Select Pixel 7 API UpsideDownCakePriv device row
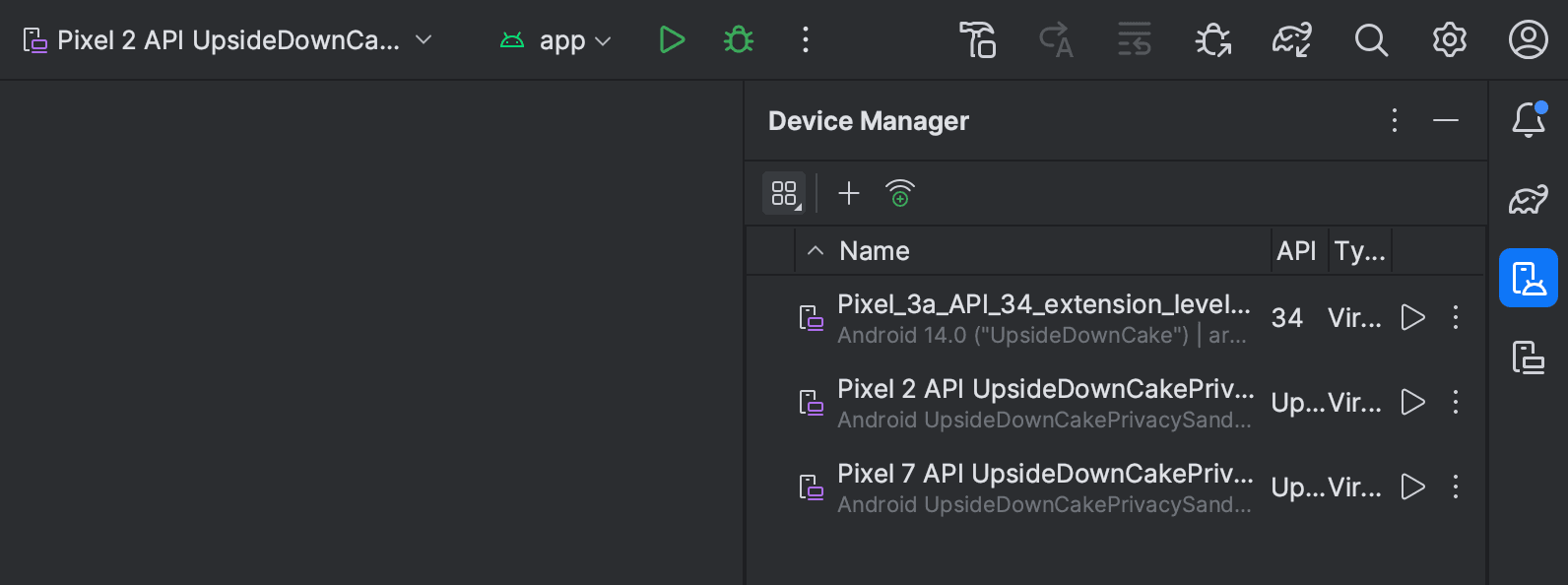 click(1115, 487)
